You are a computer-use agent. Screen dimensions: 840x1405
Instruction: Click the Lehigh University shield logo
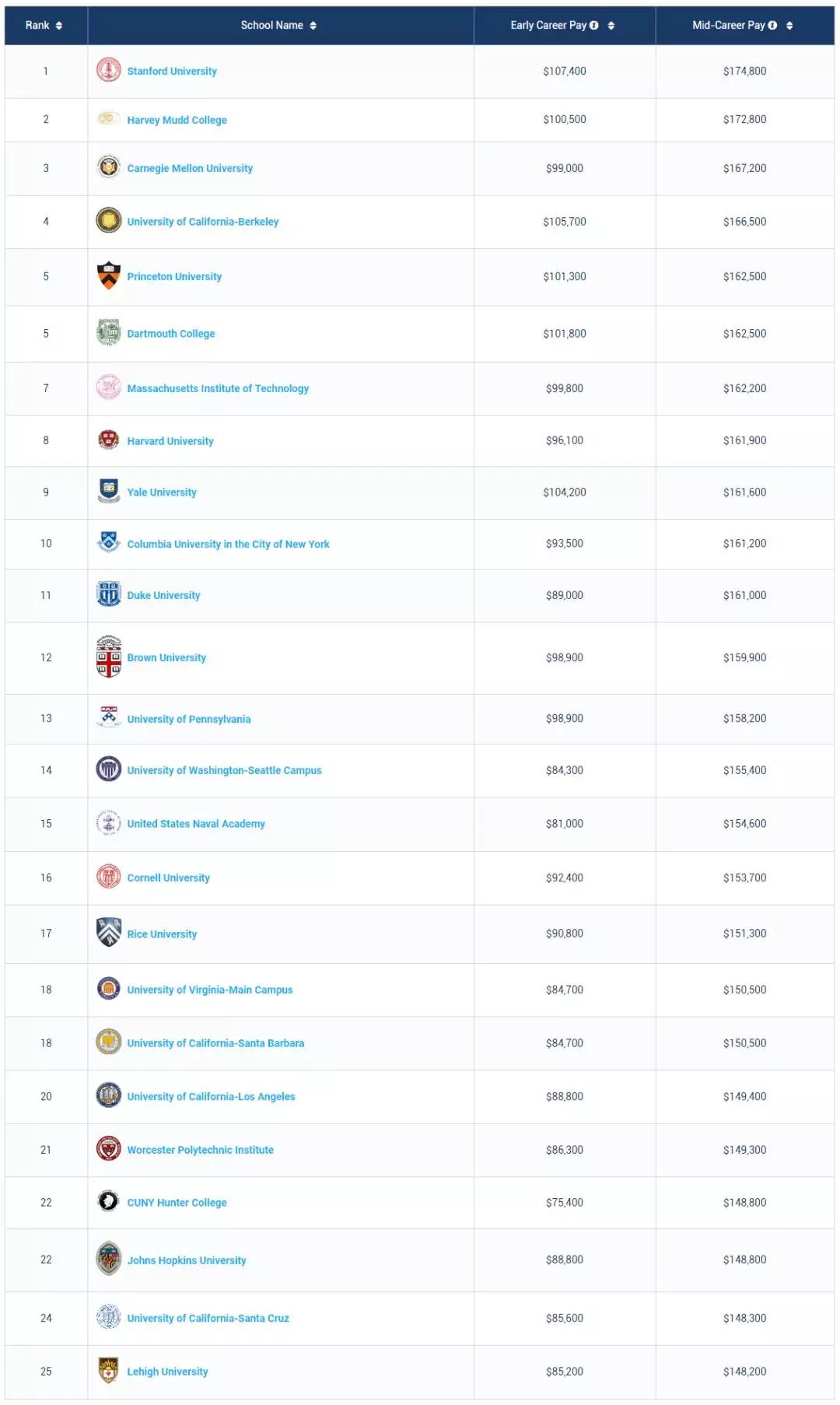click(108, 1371)
